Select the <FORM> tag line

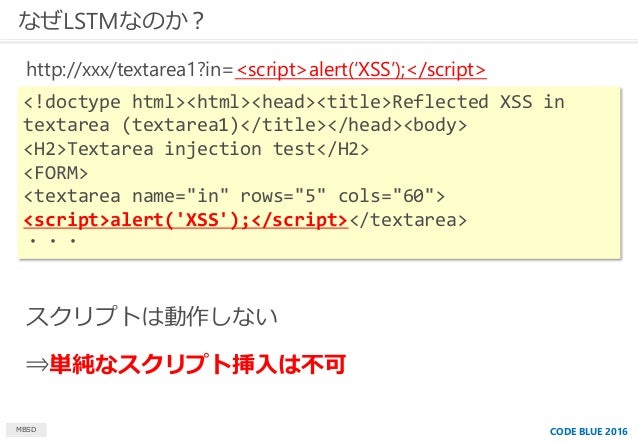[x=56, y=173]
